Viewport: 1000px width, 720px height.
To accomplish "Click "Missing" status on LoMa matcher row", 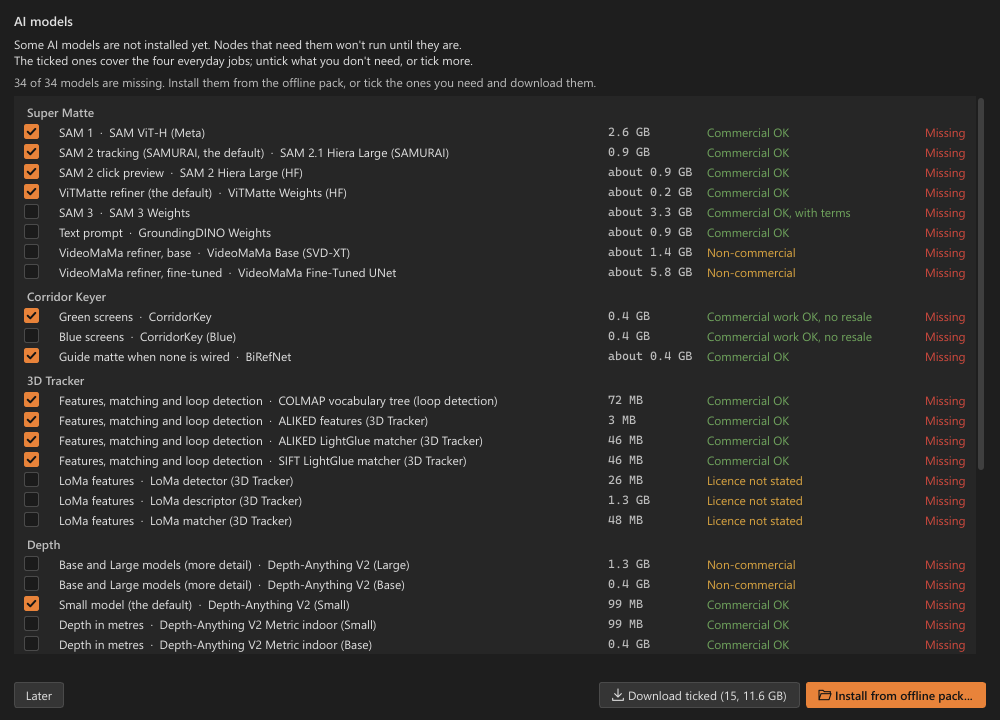I will 945,521.
